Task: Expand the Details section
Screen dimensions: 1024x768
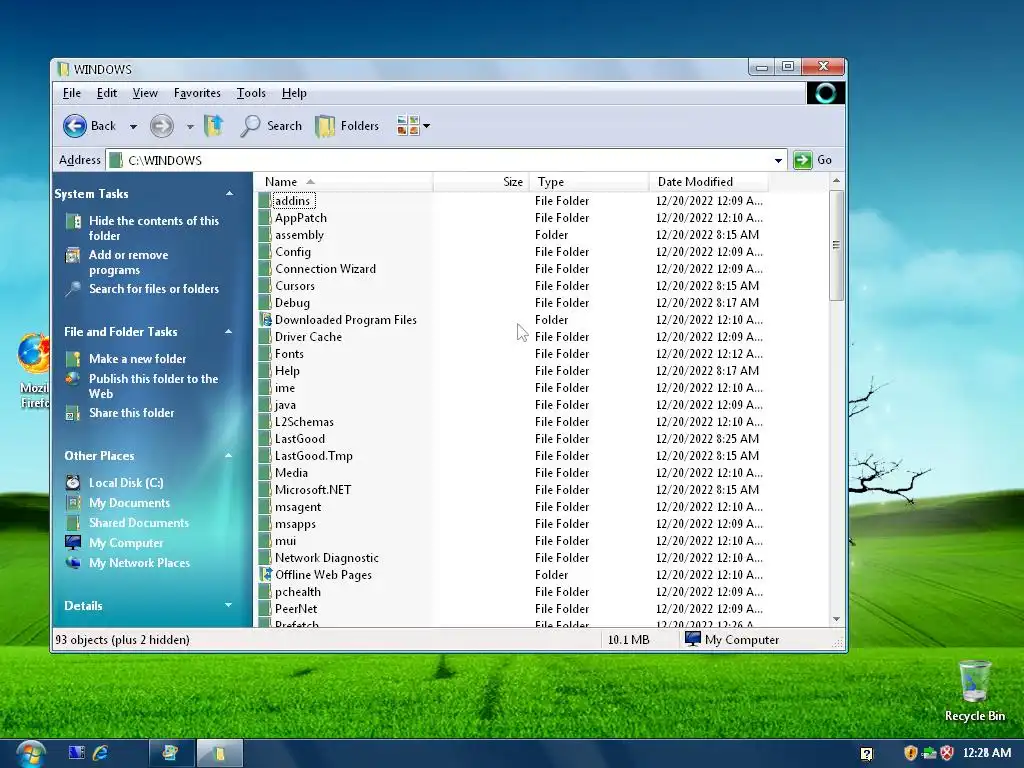Action: click(229, 605)
